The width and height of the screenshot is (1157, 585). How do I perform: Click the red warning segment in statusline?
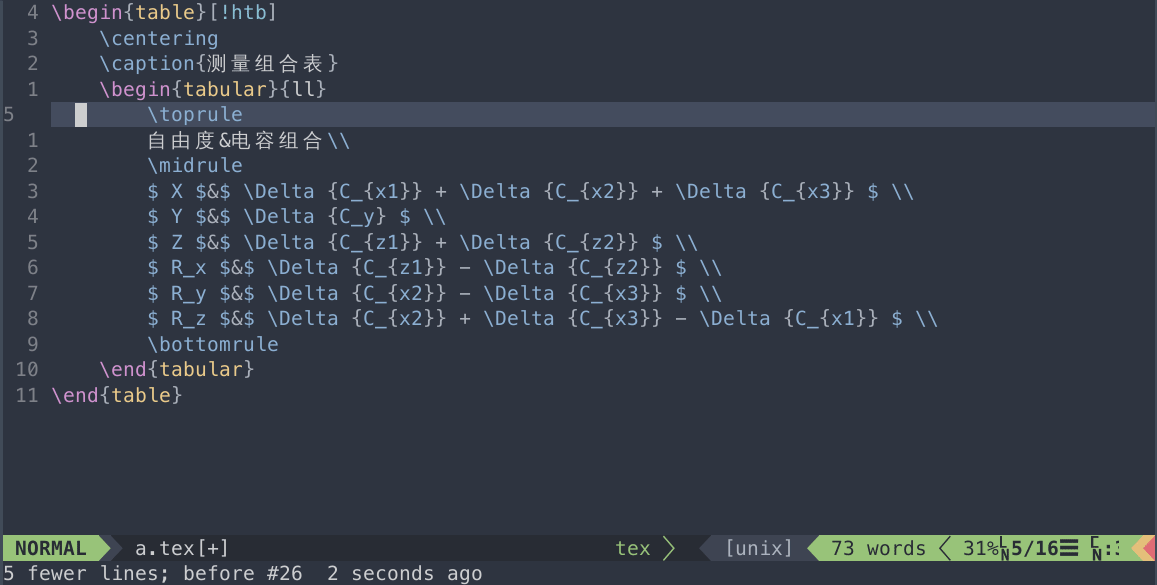(x=1150, y=548)
